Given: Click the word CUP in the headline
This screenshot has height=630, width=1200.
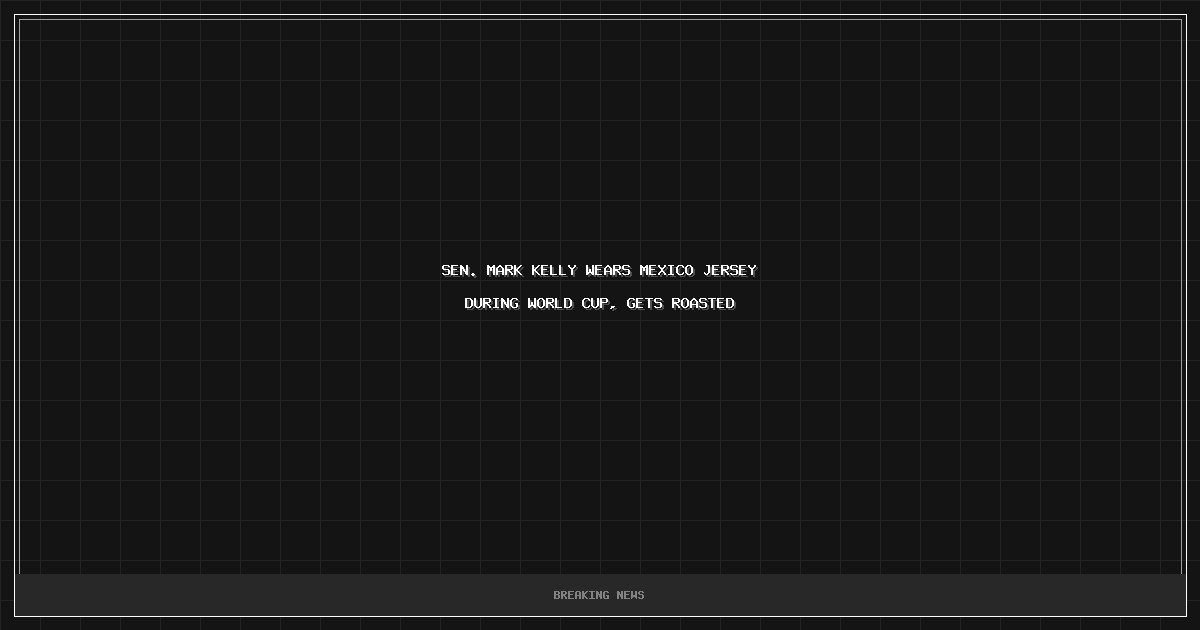Looking at the screenshot, I should (x=595, y=304).
